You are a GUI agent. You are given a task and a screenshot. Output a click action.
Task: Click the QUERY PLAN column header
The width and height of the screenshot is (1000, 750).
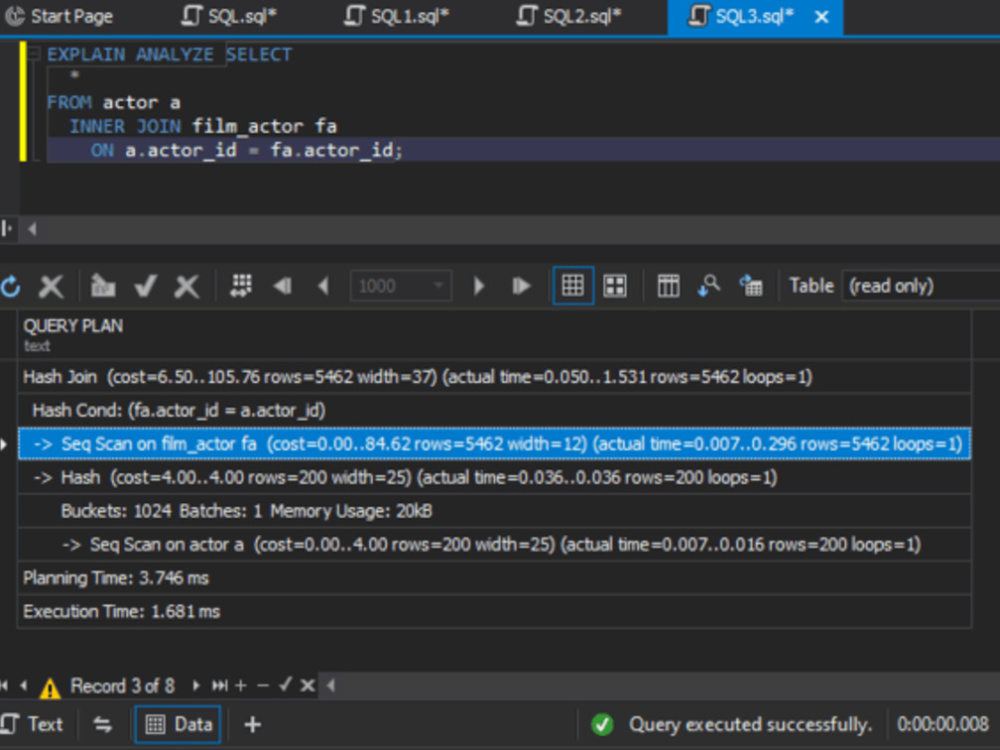(495, 334)
